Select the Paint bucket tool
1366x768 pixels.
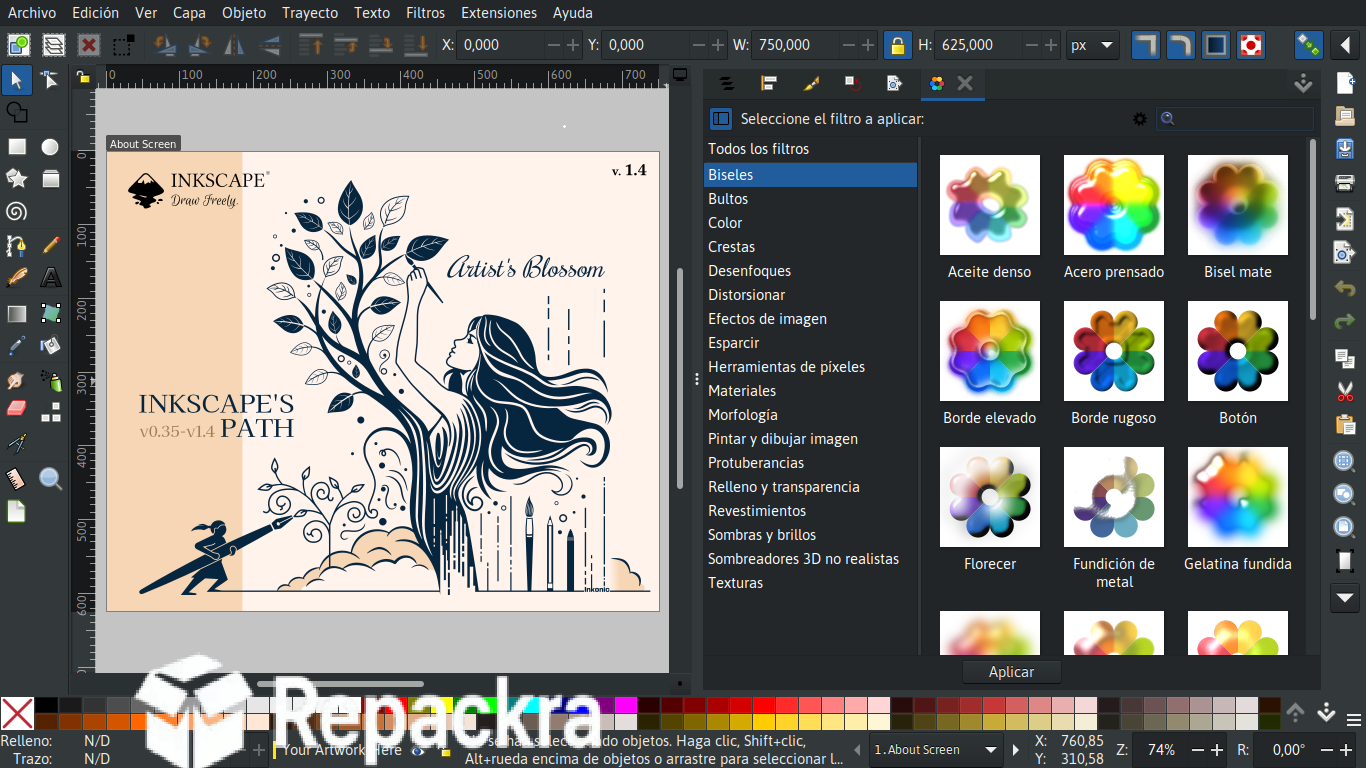tap(51, 346)
